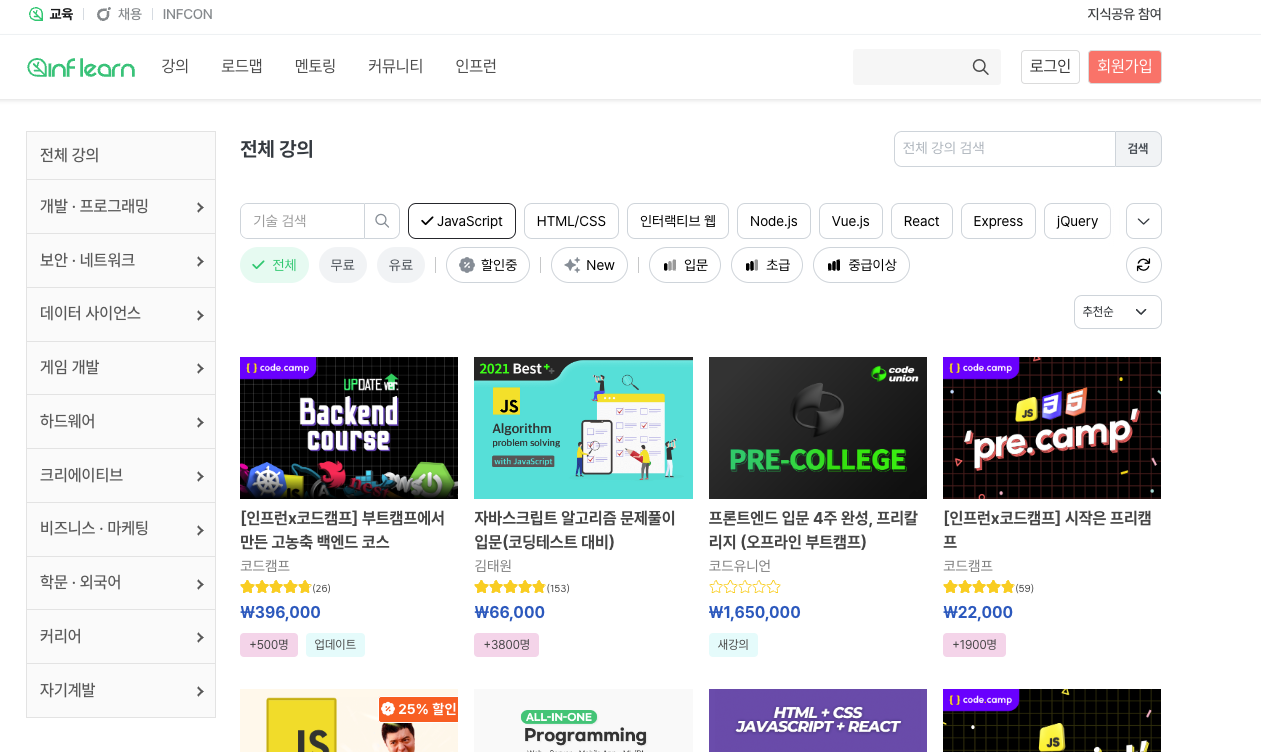Screen dimensions: 1261x752
Task: Click the 로그인 button
Action: tap(1050, 67)
